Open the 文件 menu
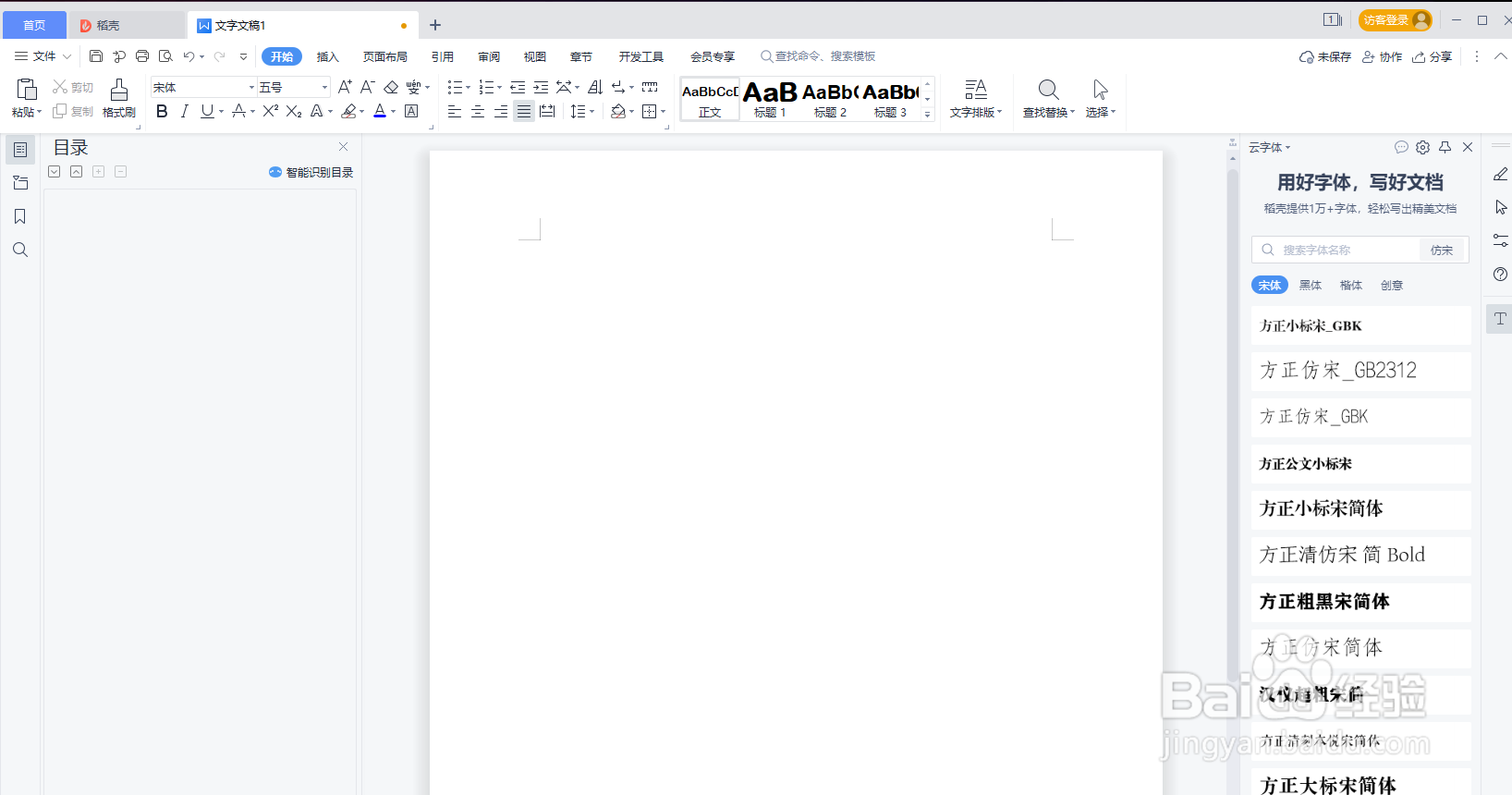 point(43,56)
